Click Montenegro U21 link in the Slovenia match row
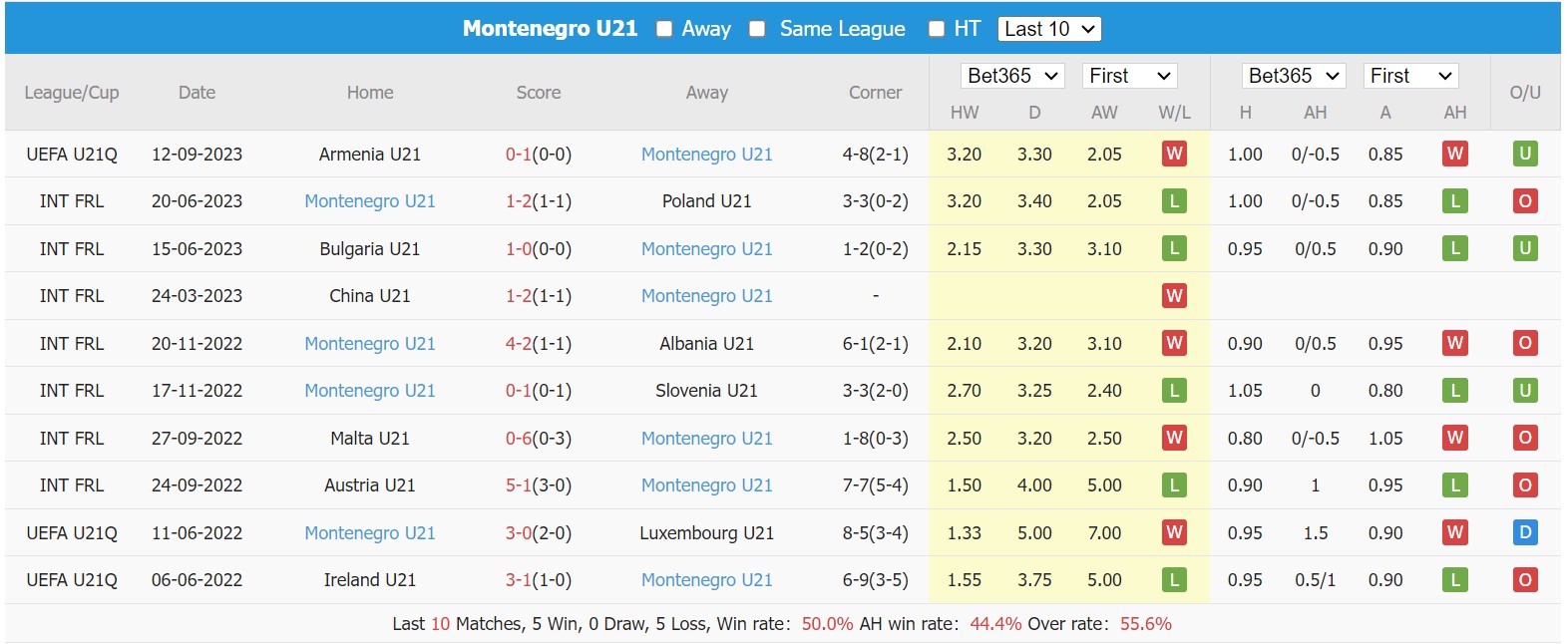The image size is (1568, 644). coord(369,390)
